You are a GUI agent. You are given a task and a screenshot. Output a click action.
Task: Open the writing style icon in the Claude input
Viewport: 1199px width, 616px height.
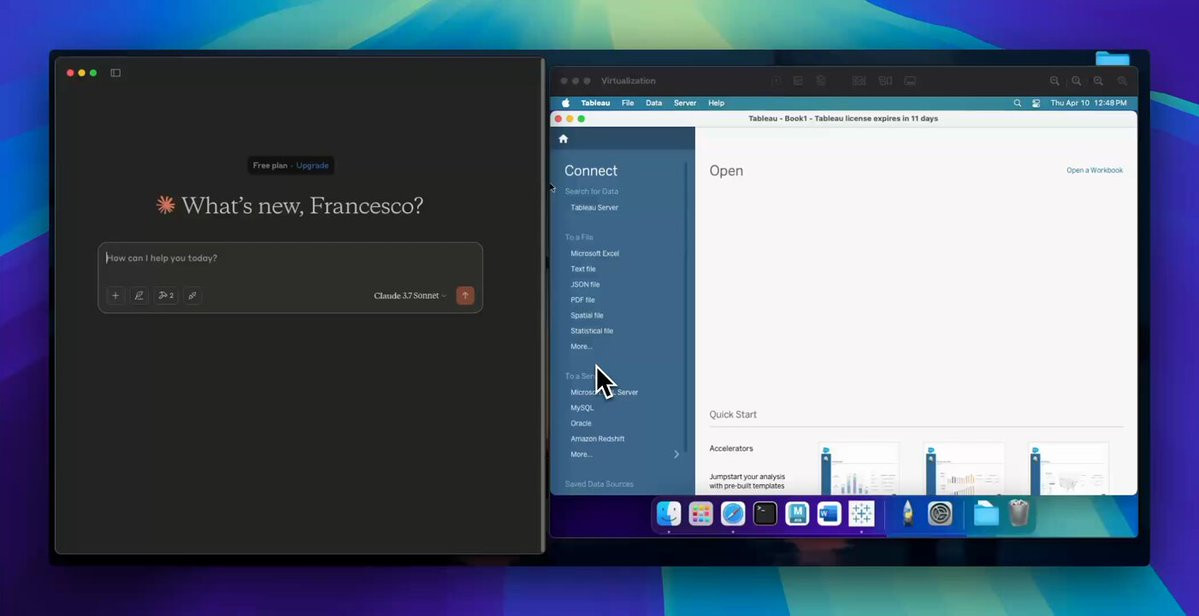pyautogui.click(x=139, y=296)
